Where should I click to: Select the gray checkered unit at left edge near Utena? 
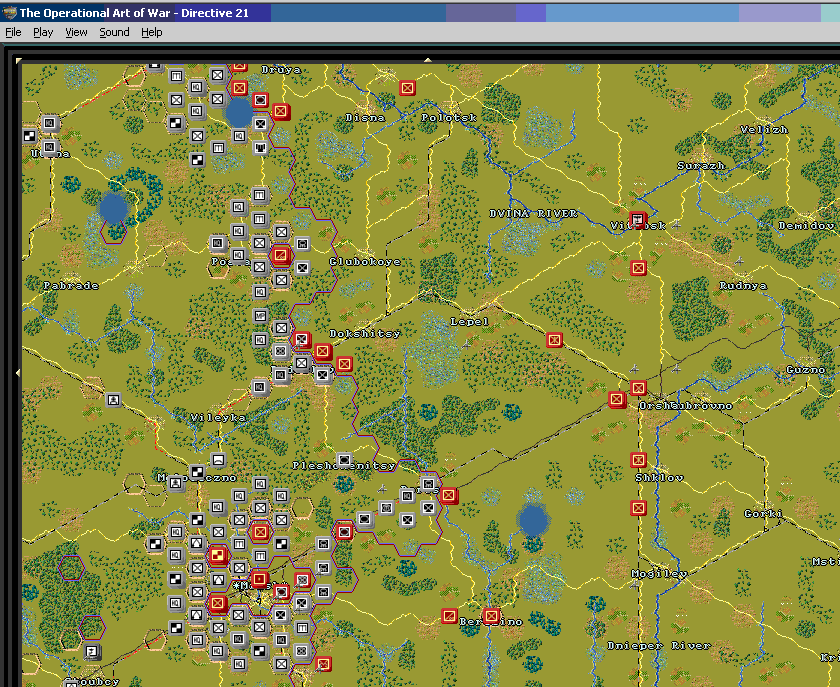click(x=29, y=136)
